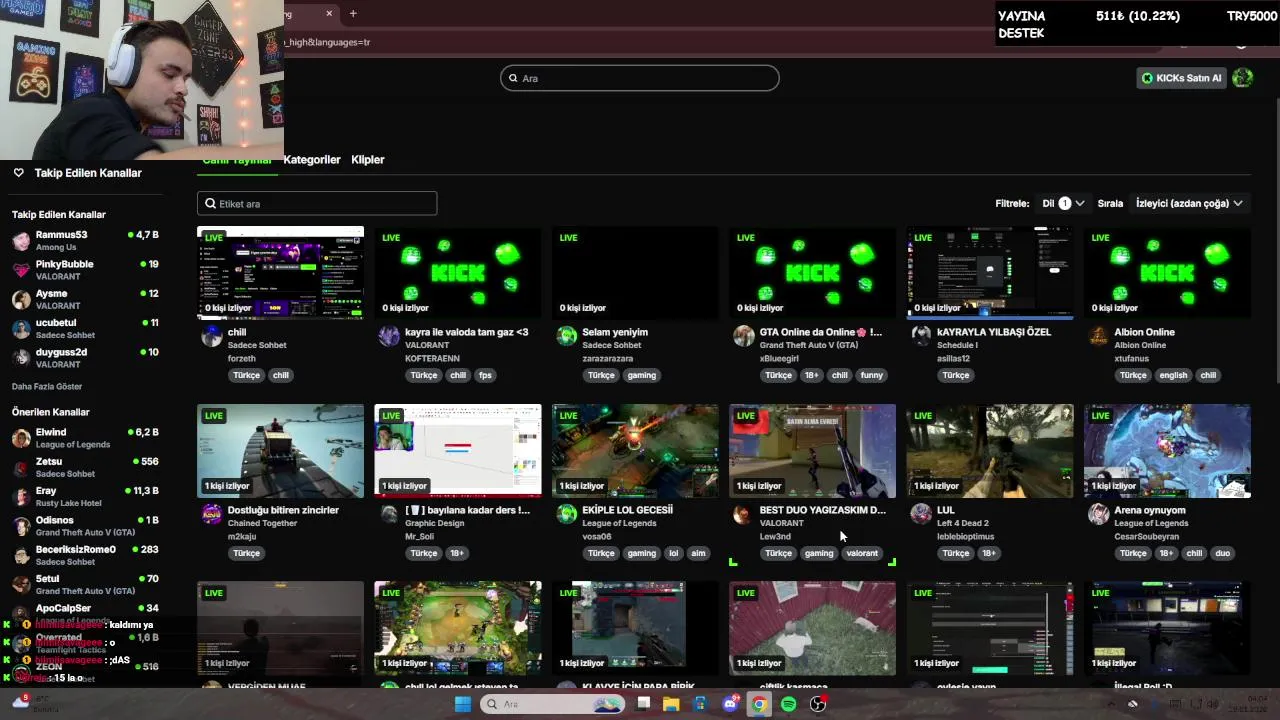Click the duo tag under Arena oynuyom

(x=1222, y=553)
